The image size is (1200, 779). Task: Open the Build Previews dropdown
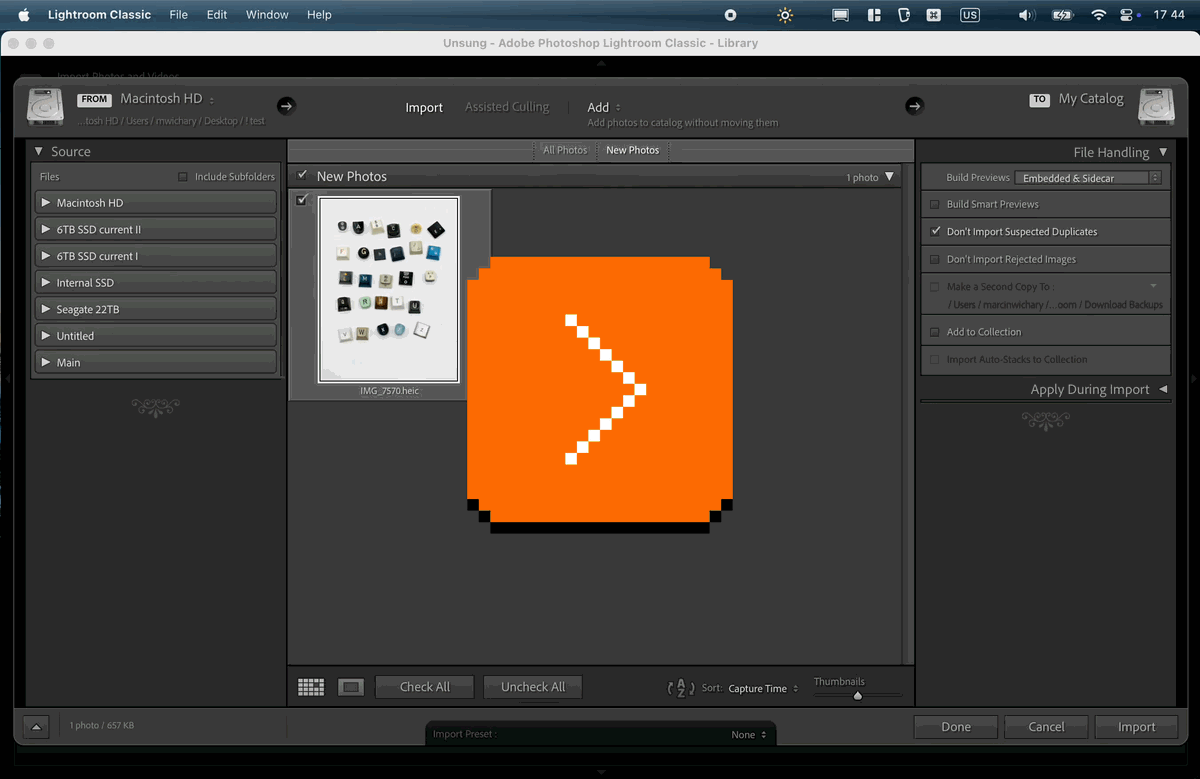[1088, 178]
